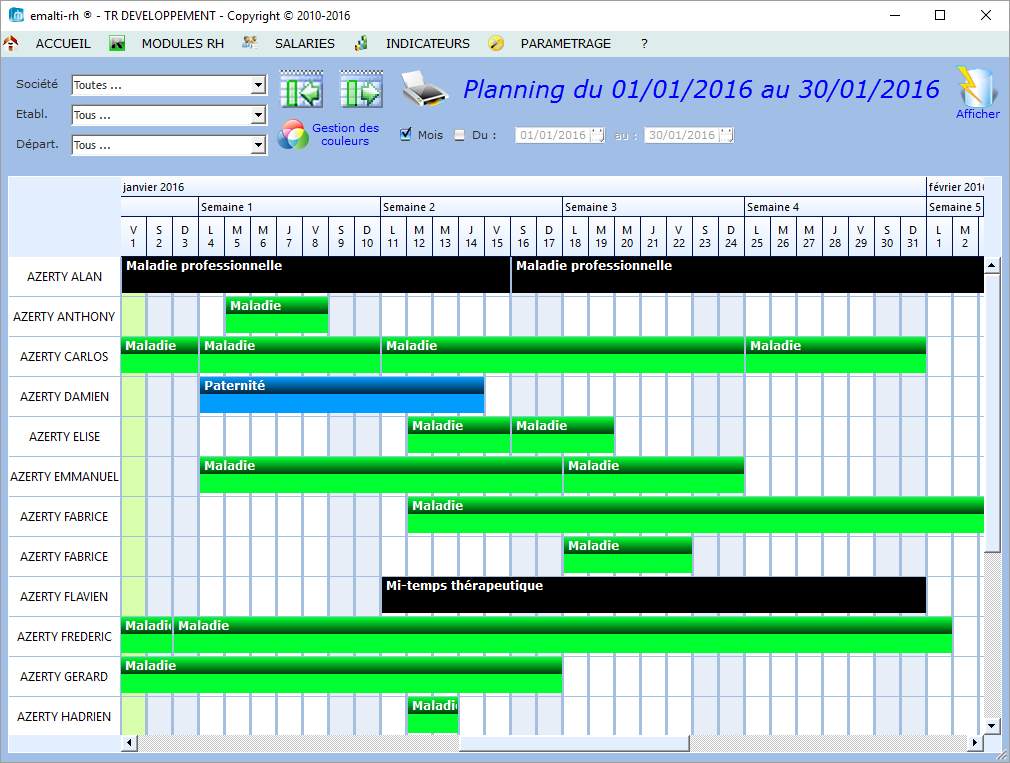Image resolution: width=1010 pixels, height=763 pixels.
Task: Click the Semaine 1 header
Action: pos(289,207)
